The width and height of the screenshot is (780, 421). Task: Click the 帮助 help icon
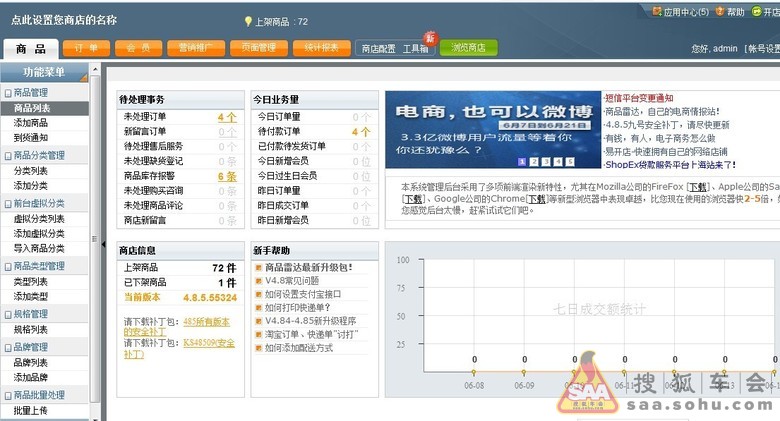click(x=720, y=11)
